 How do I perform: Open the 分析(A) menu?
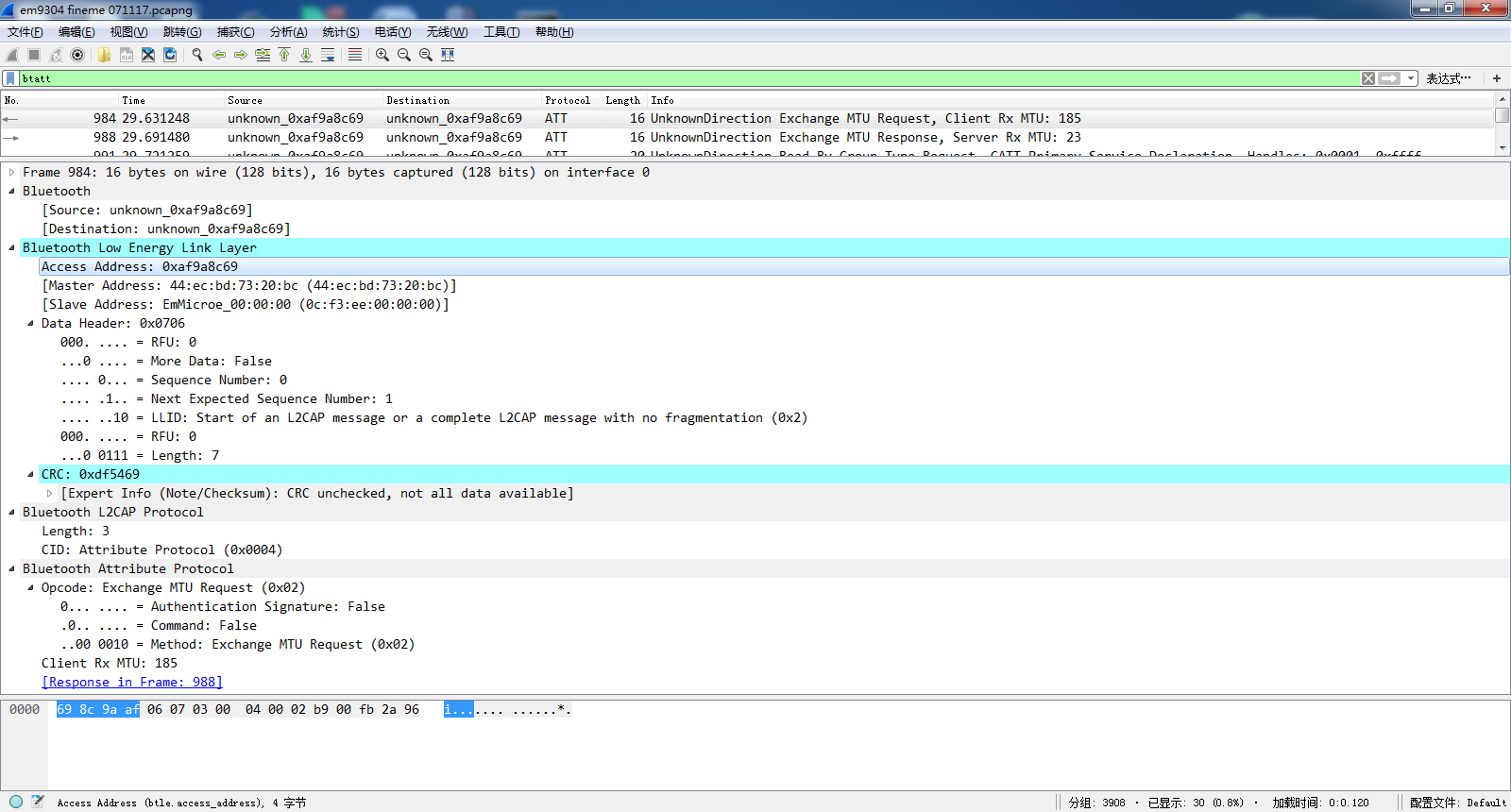point(288,32)
